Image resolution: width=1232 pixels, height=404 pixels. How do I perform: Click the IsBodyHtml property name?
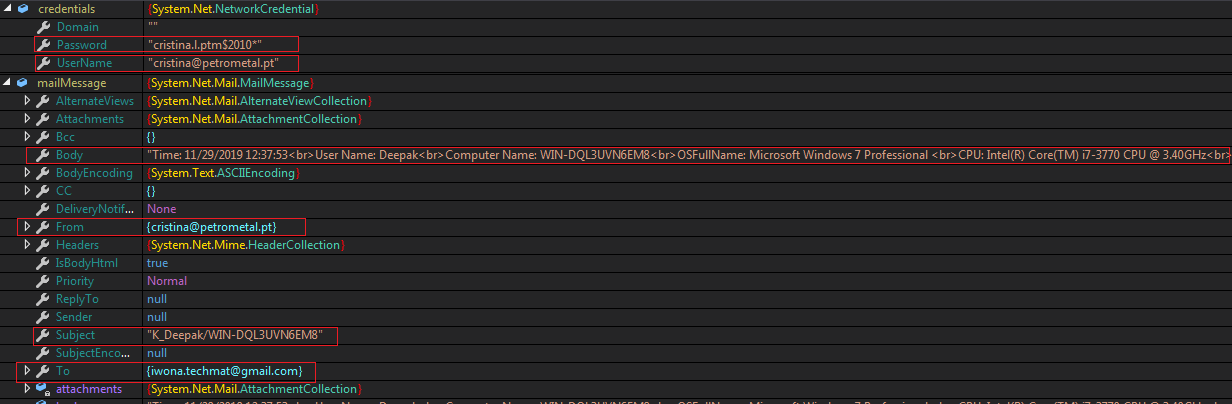(87, 263)
